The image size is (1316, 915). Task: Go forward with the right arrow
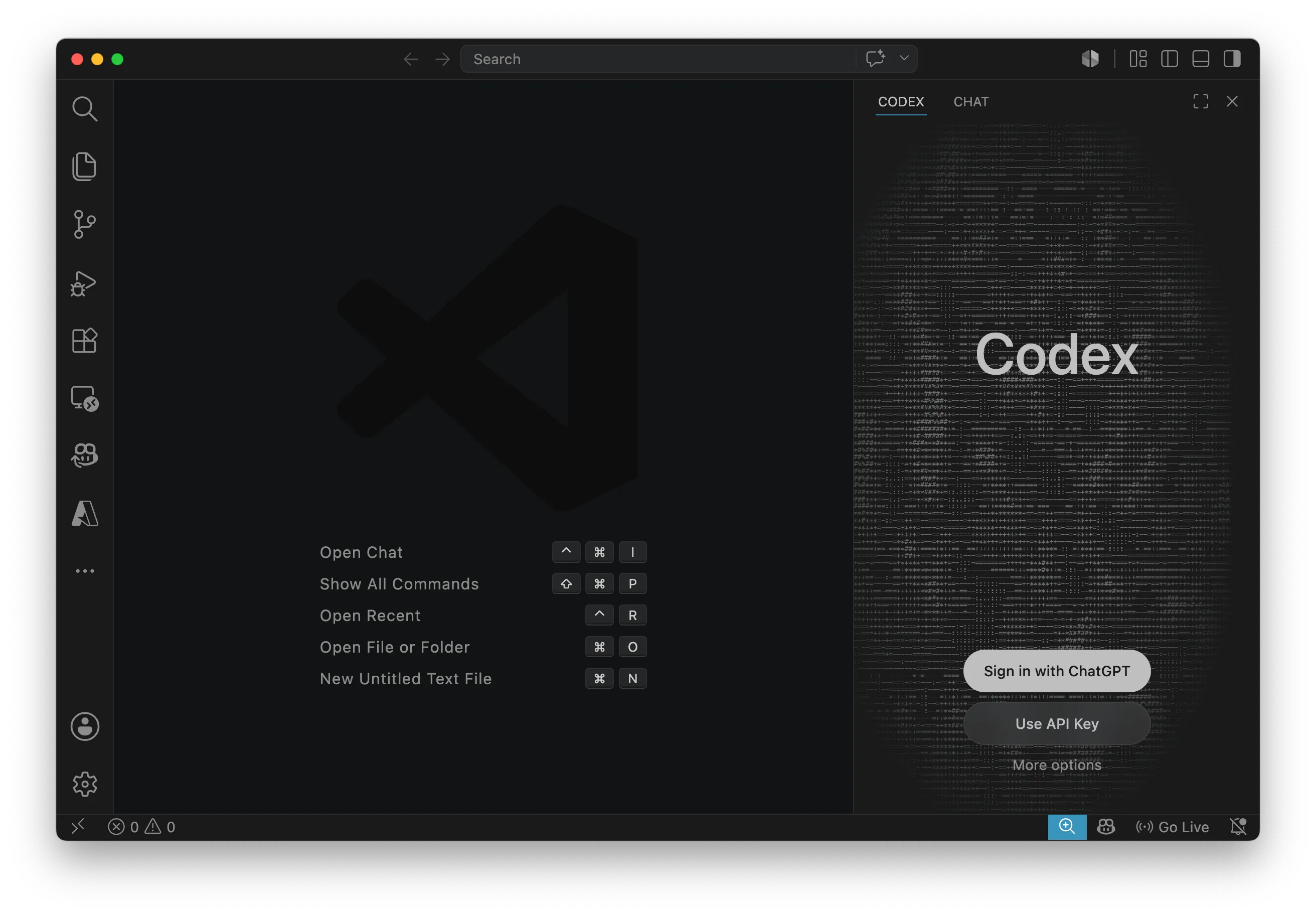click(x=442, y=59)
